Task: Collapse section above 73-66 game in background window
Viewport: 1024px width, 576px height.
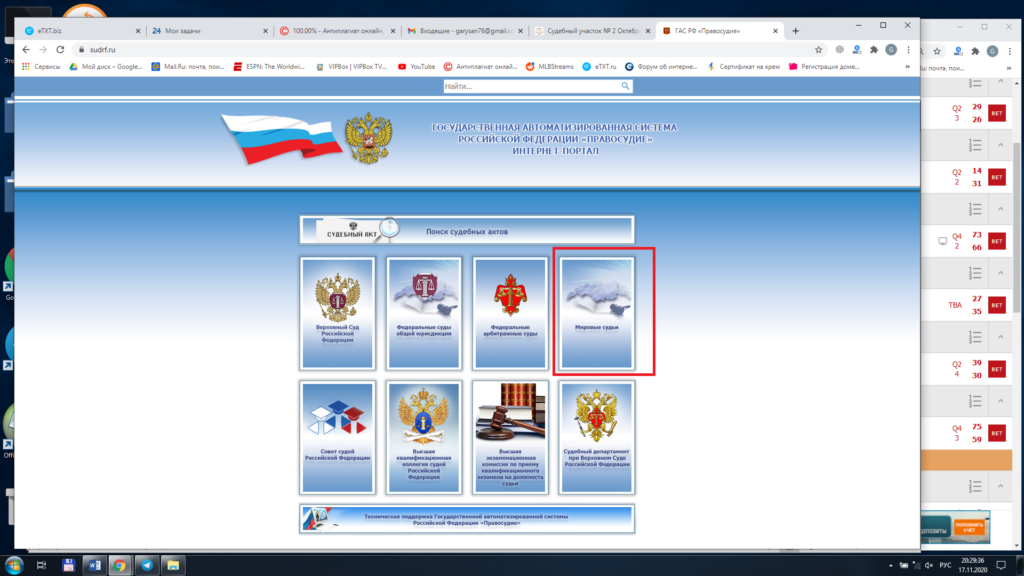Action: (x=1000, y=208)
